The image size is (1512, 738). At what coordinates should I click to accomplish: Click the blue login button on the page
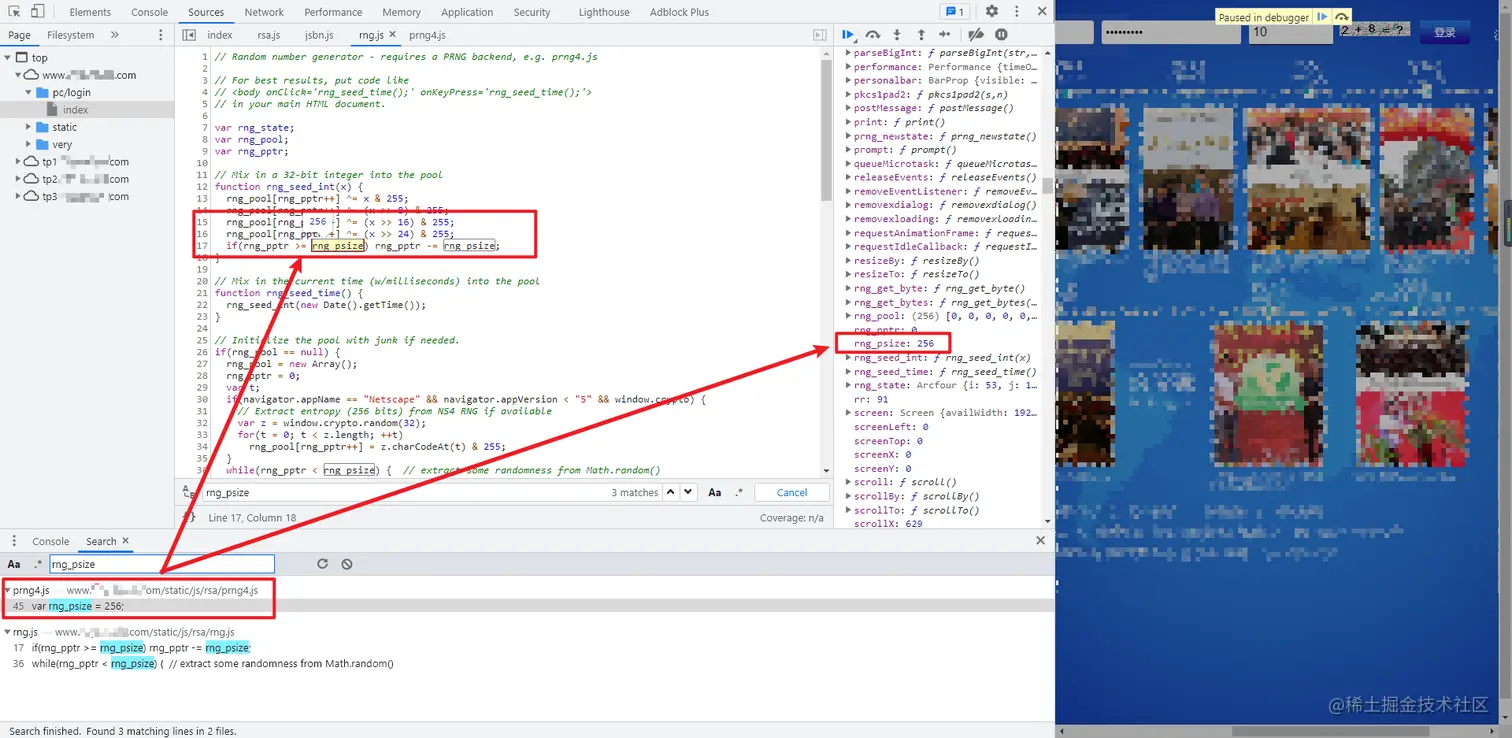click(1445, 32)
